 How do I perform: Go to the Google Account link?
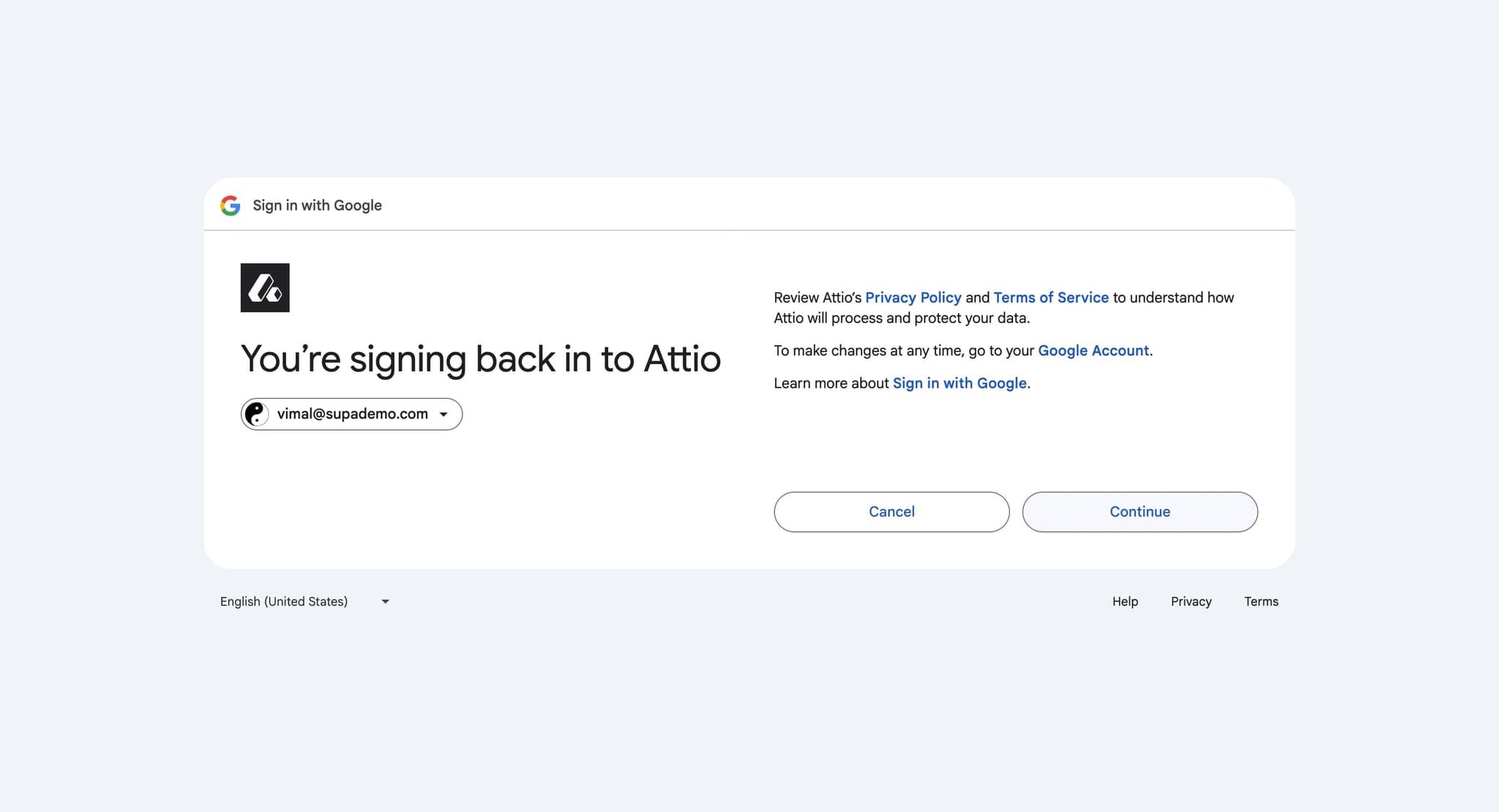coord(1093,350)
